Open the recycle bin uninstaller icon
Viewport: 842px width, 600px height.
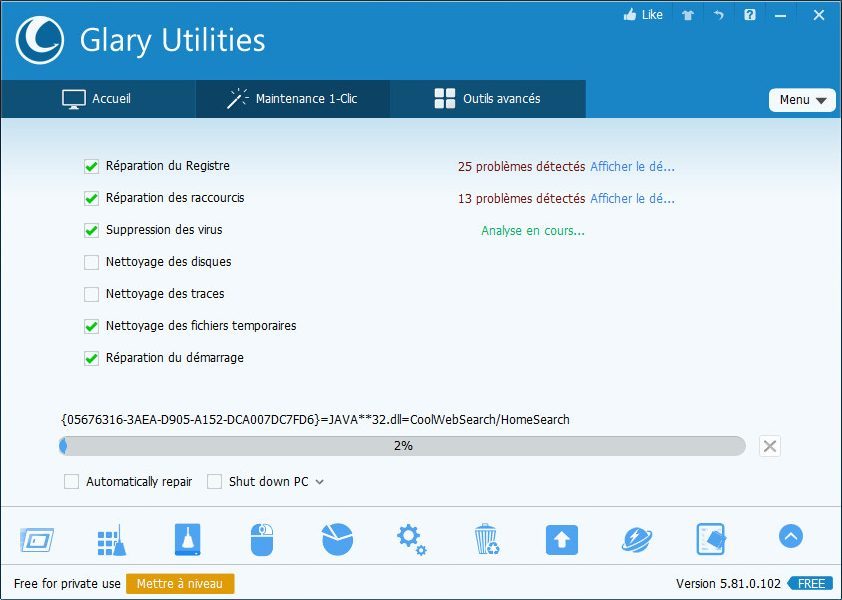coord(487,540)
